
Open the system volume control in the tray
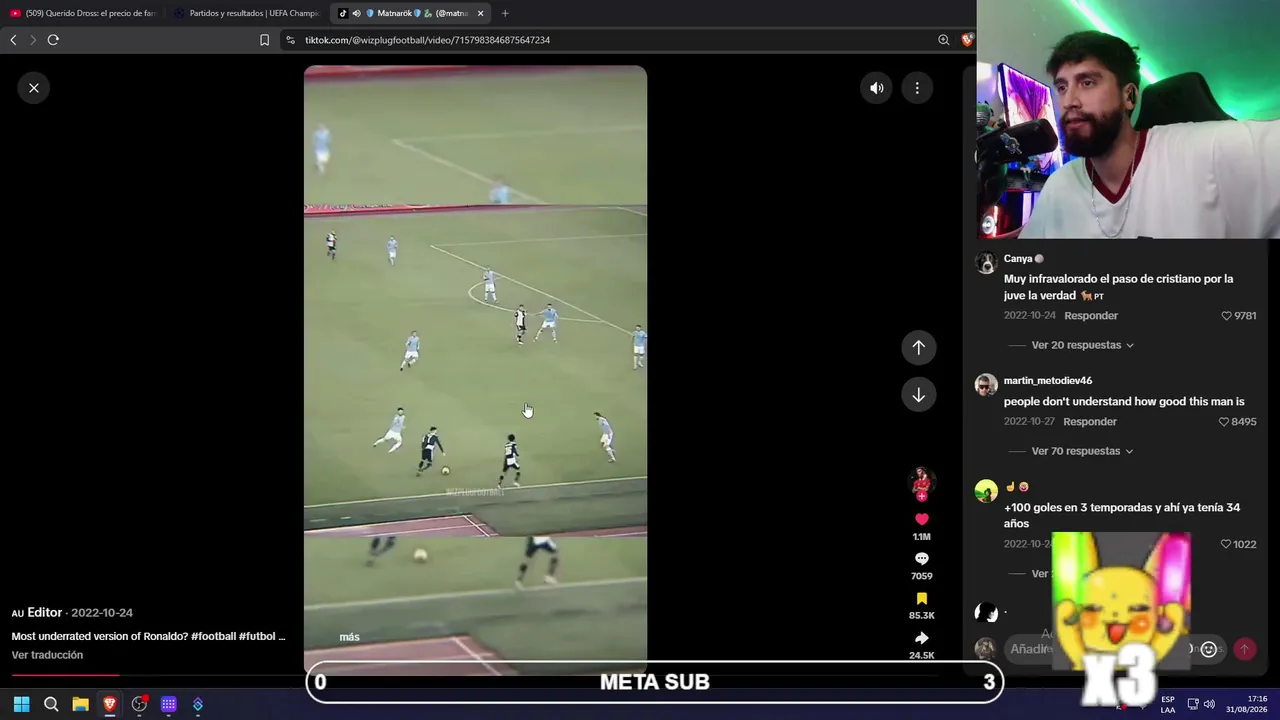click(1209, 704)
